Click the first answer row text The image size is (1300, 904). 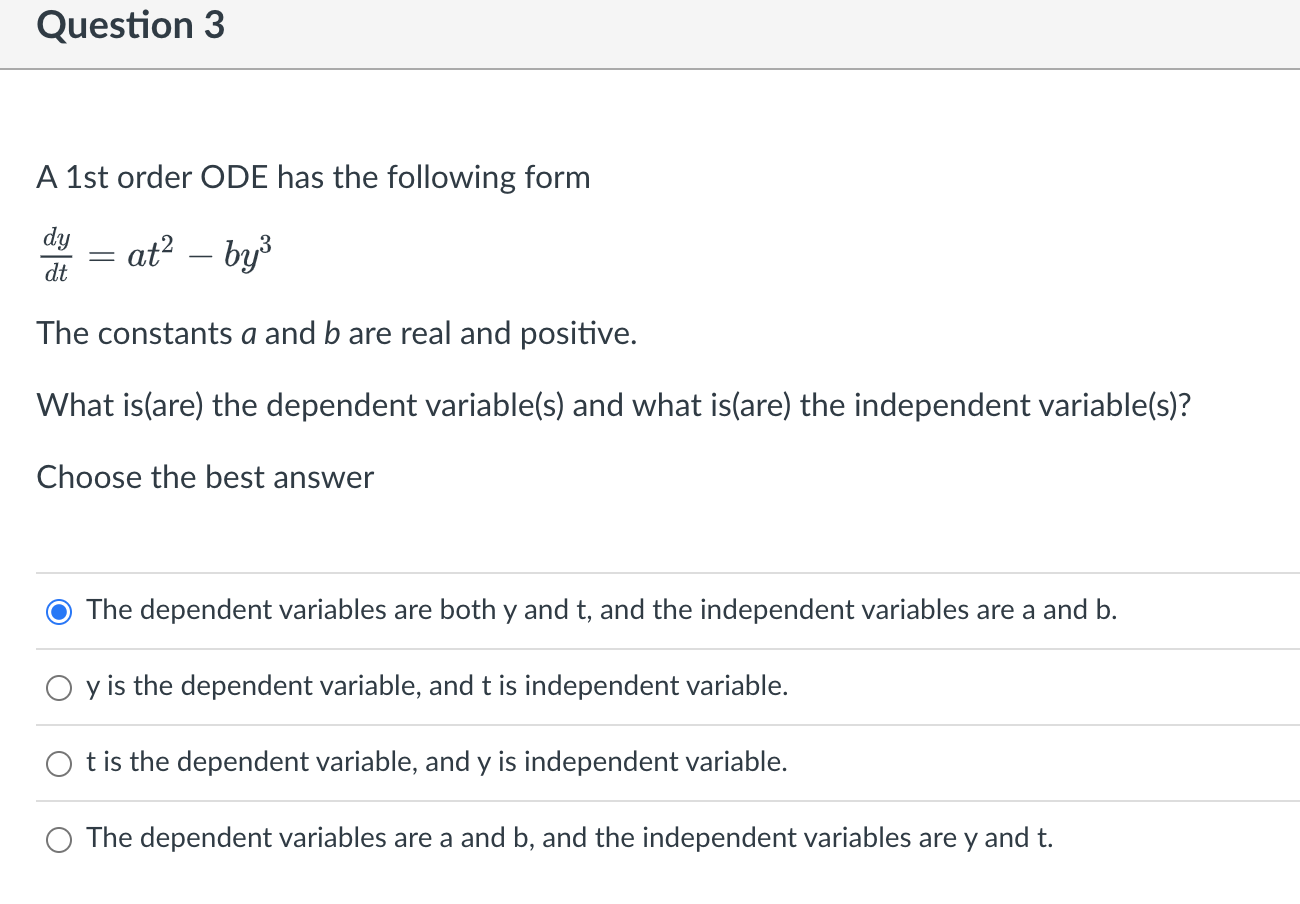[x=601, y=610]
